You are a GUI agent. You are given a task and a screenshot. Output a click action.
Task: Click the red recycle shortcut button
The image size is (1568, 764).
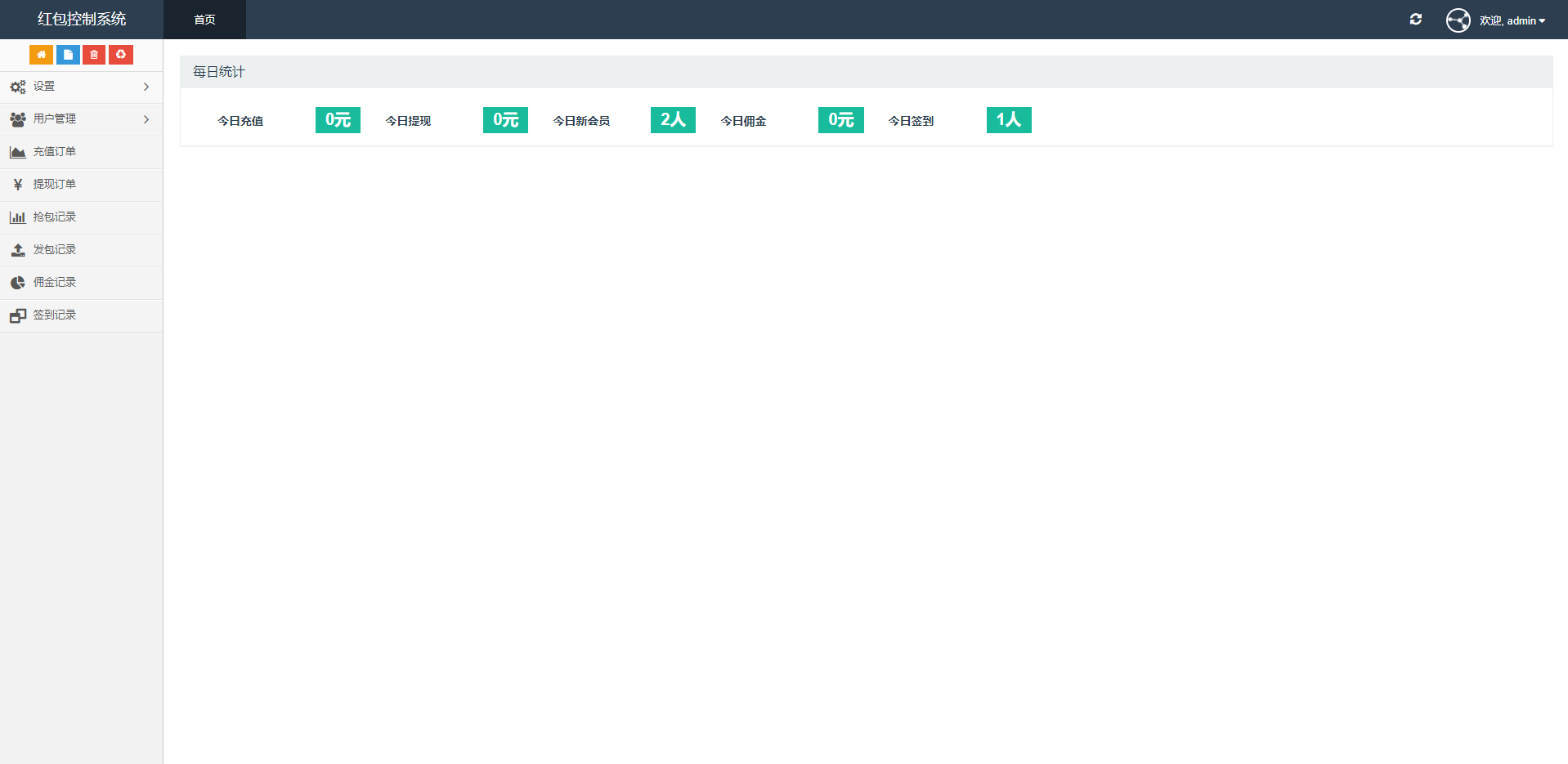point(121,55)
